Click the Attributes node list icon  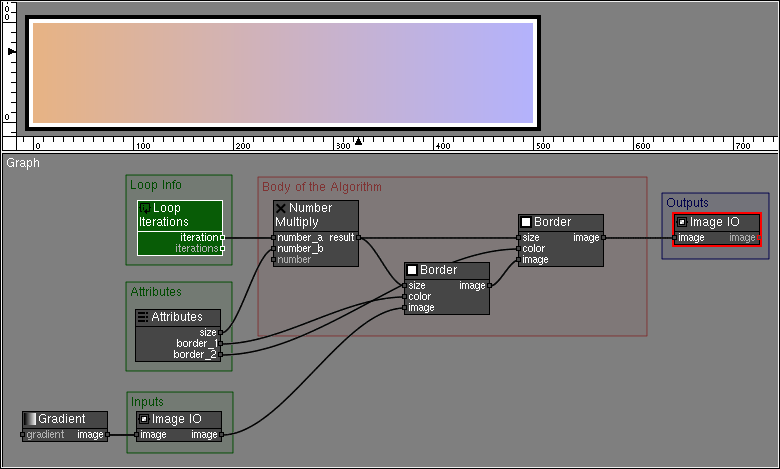[143, 317]
